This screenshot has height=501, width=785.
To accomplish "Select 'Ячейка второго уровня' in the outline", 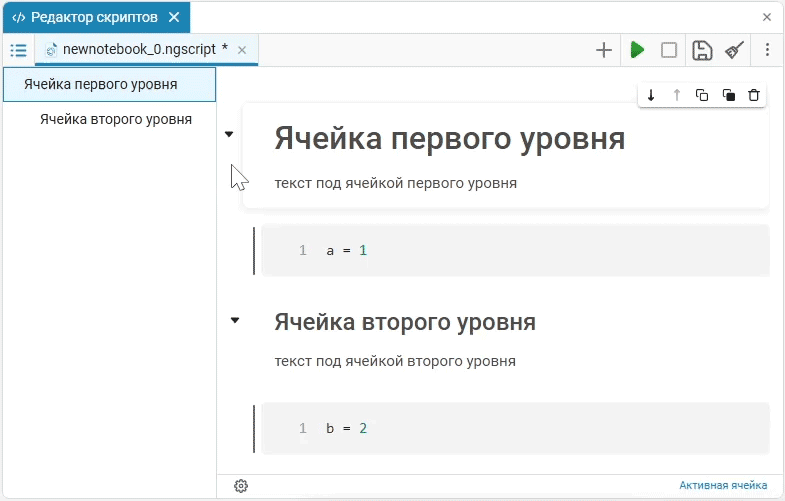I will coord(110,119).
